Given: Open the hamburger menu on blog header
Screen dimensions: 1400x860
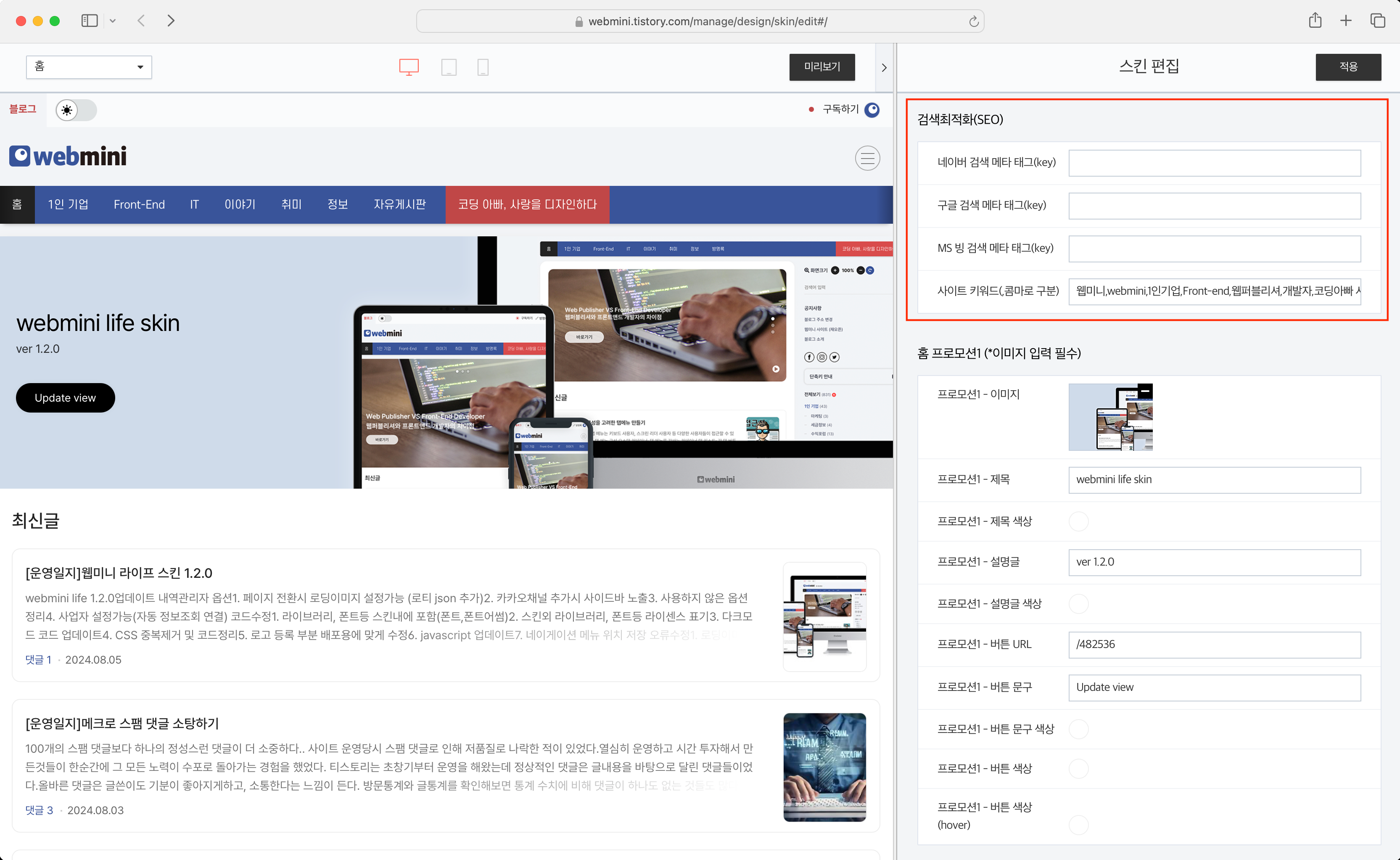Looking at the screenshot, I should coord(867,158).
